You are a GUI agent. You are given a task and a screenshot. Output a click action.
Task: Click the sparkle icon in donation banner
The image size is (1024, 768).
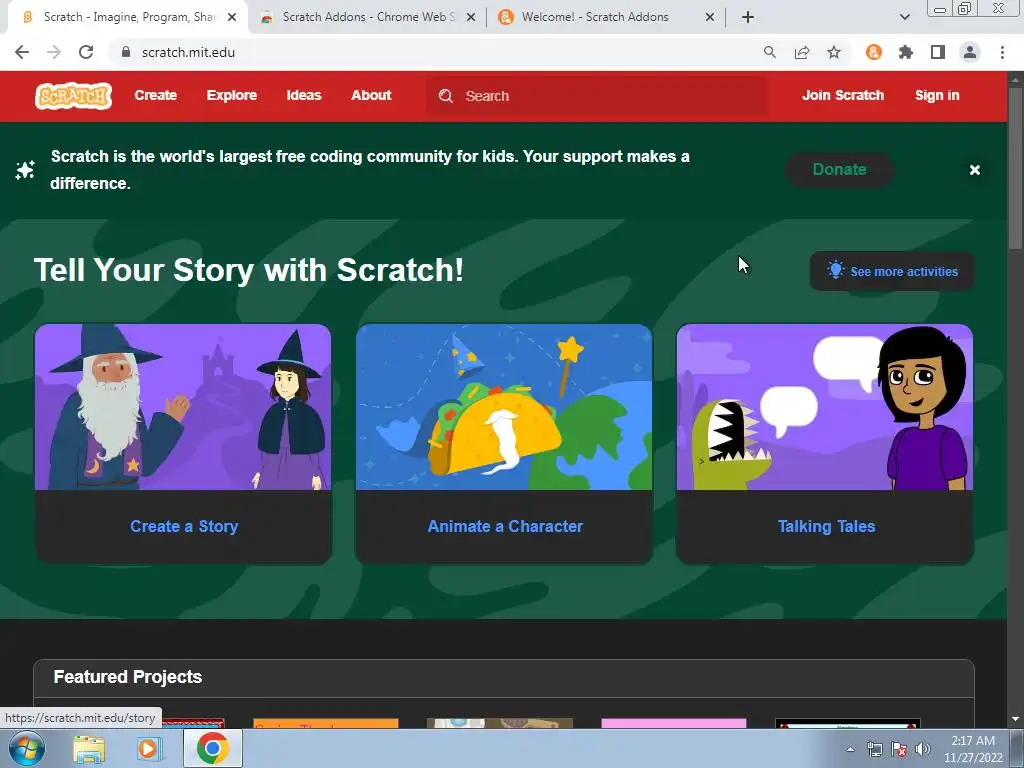pos(25,170)
